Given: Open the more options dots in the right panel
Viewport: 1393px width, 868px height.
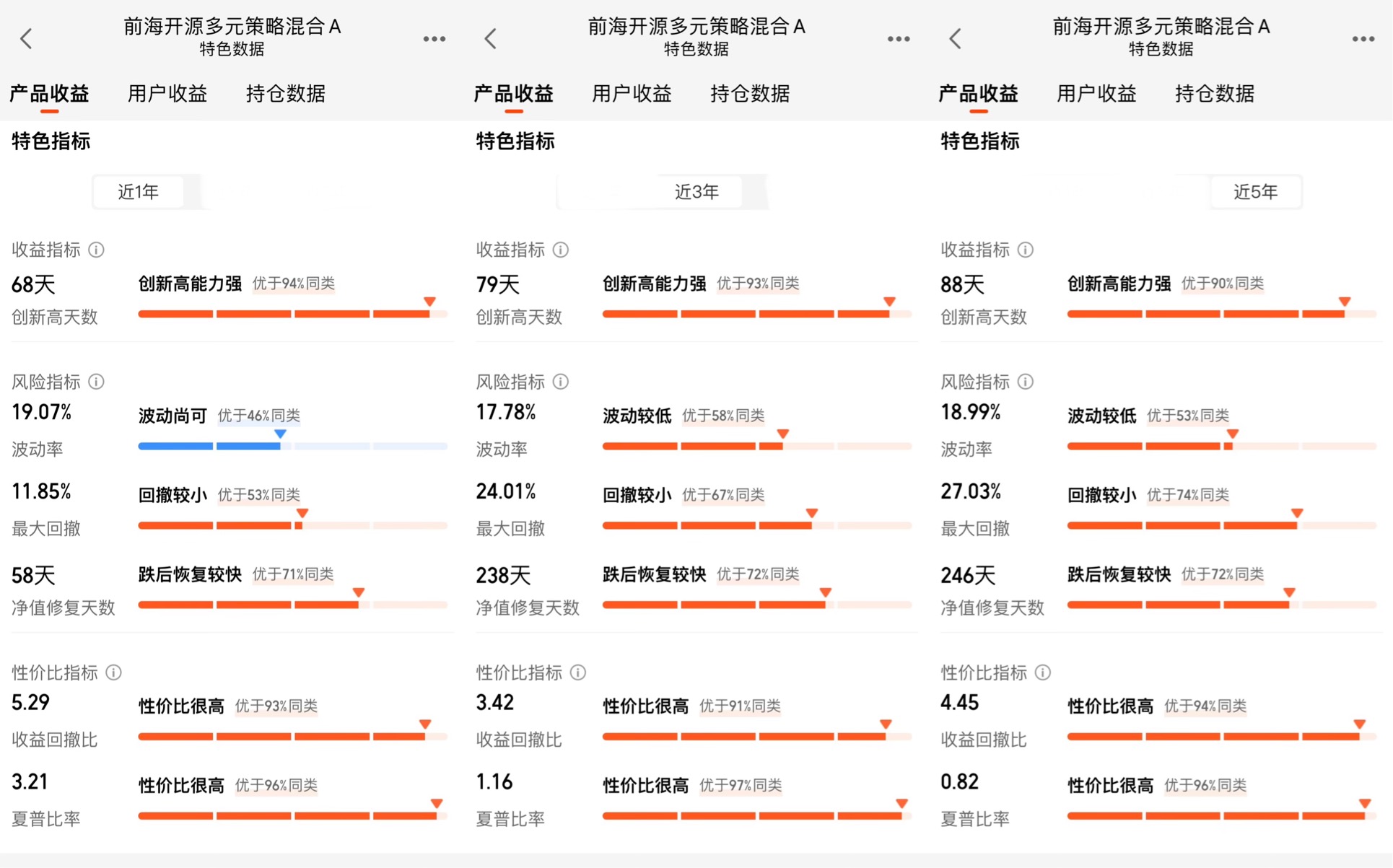Looking at the screenshot, I should [x=1363, y=39].
